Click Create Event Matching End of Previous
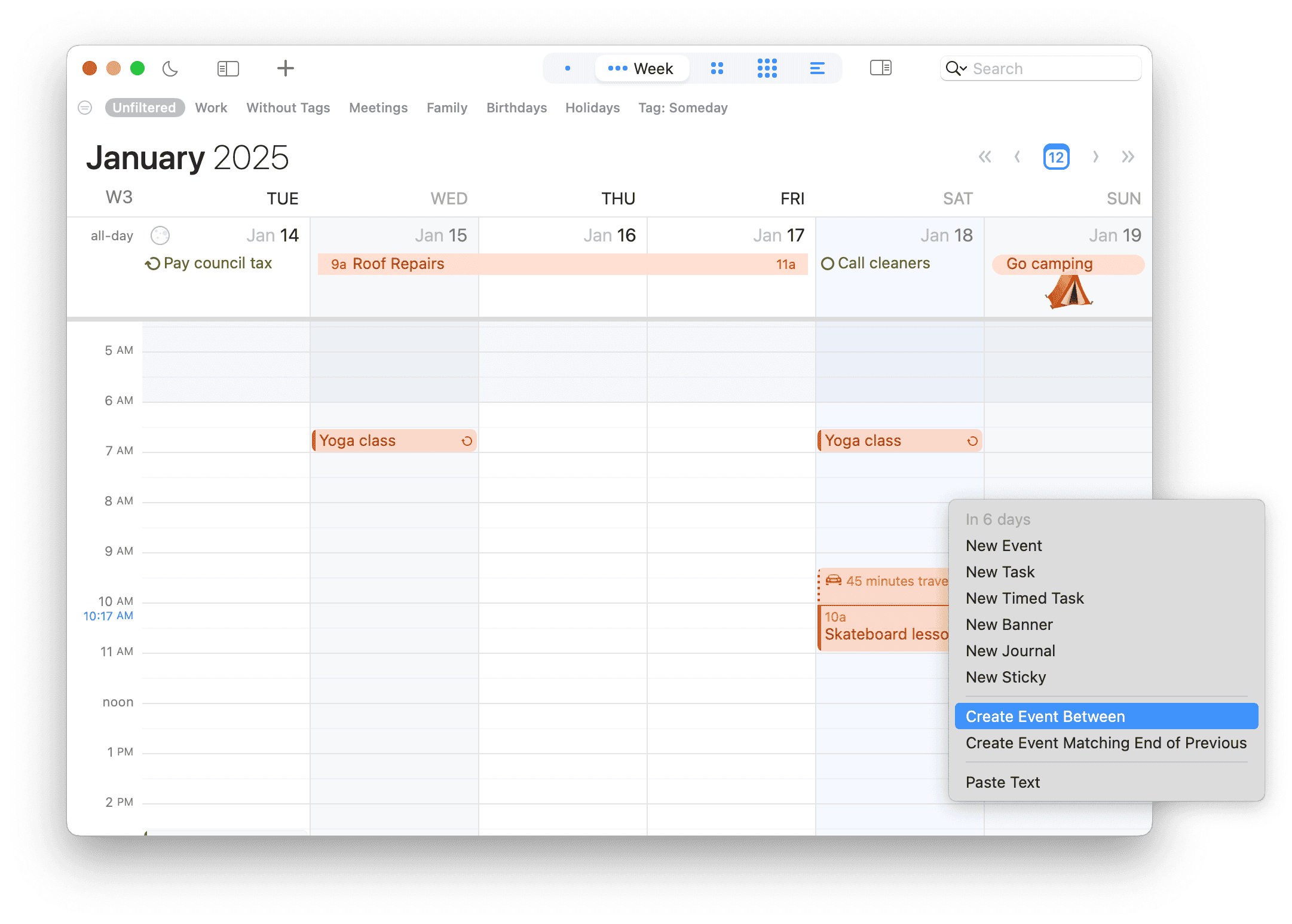The image size is (1292, 924). click(x=1106, y=743)
